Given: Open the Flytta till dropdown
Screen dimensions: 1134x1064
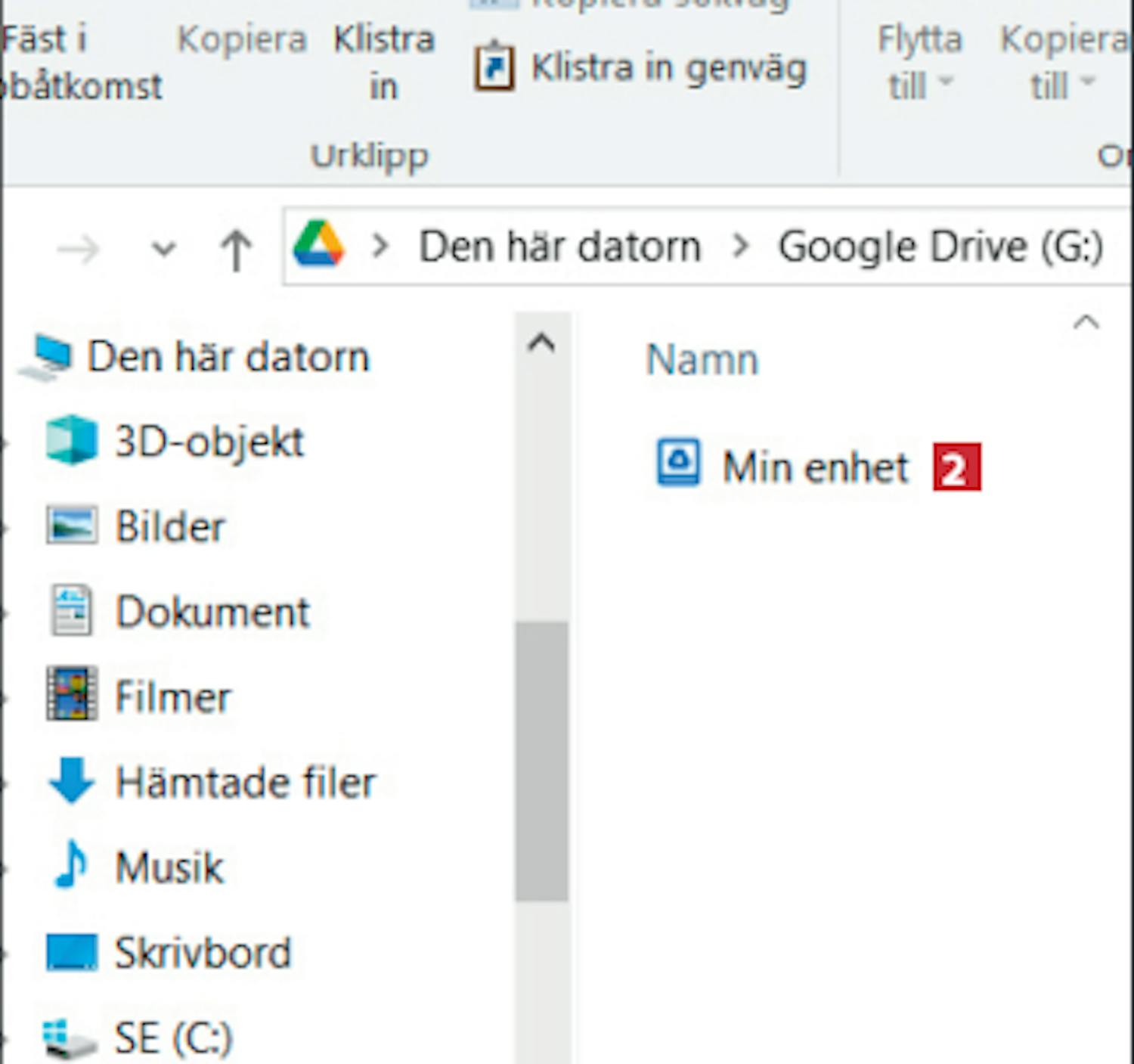Looking at the screenshot, I should [x=919, y=63].
